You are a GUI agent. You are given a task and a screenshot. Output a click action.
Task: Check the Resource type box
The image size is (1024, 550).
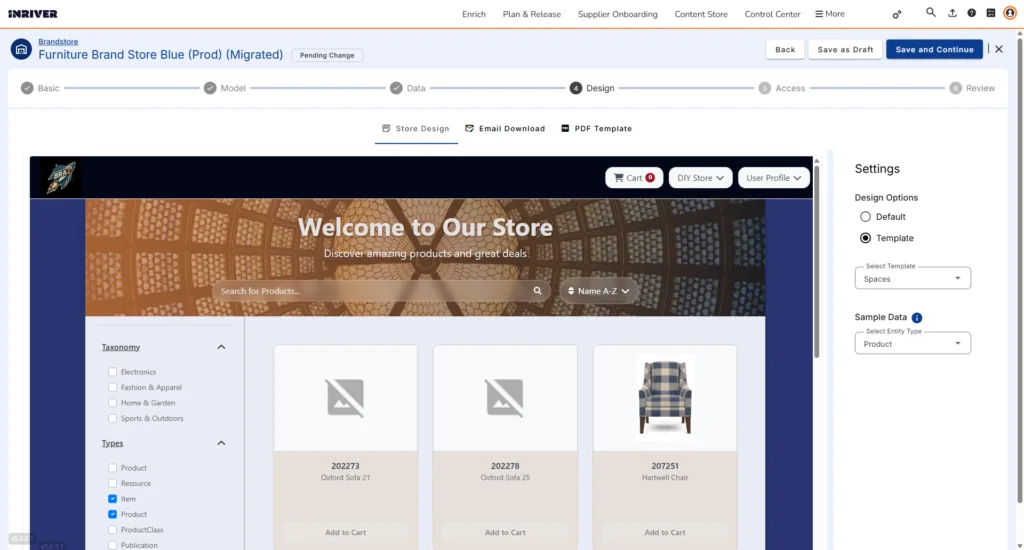112,483
